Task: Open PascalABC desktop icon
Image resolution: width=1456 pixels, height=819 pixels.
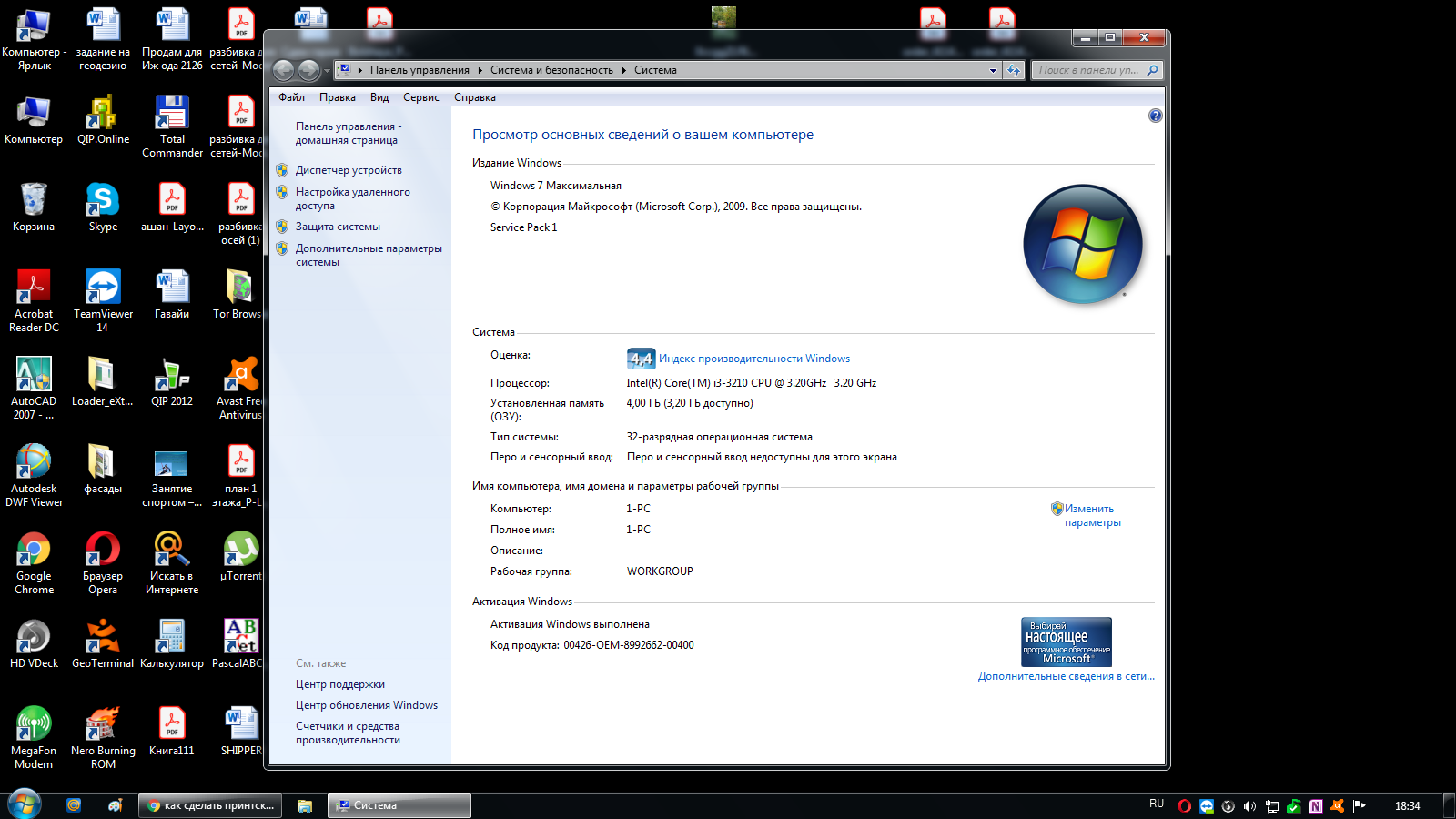Action: click(238, 644)
